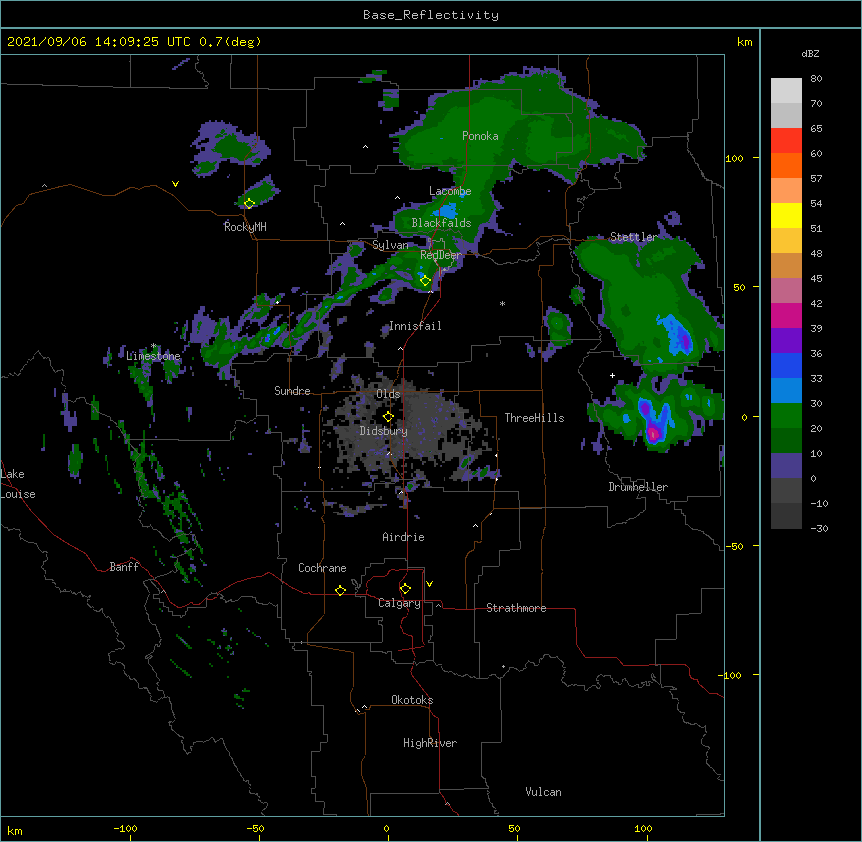The width and height of the screenshot is (862, 842).
Task: Click the Limestone label
Action: click(x=153, y=356)
